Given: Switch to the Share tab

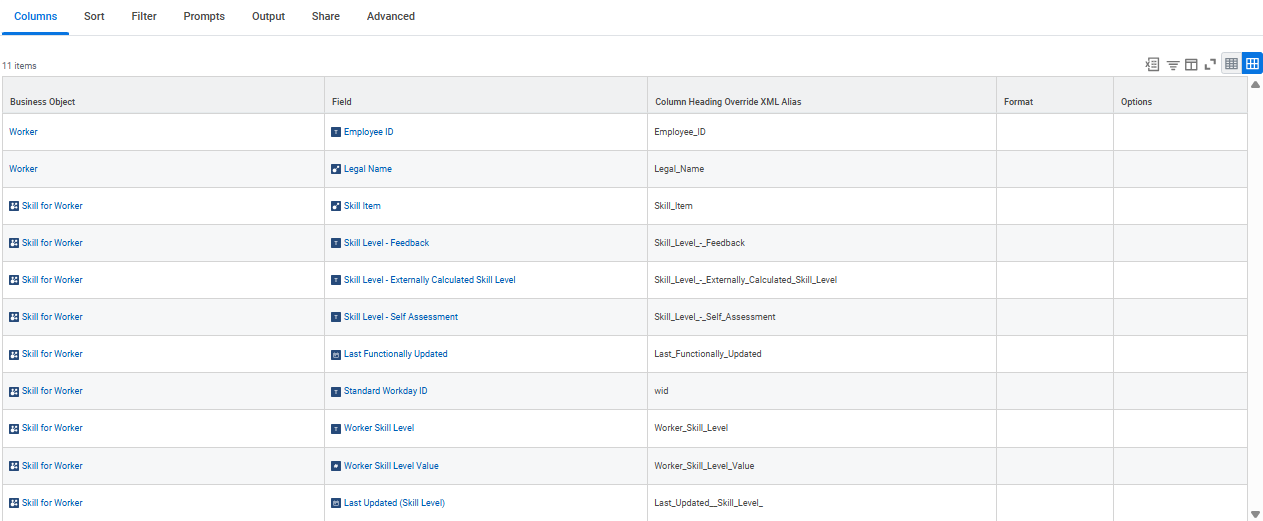Looking at the screenshot, I should click(x=325, y=16).
